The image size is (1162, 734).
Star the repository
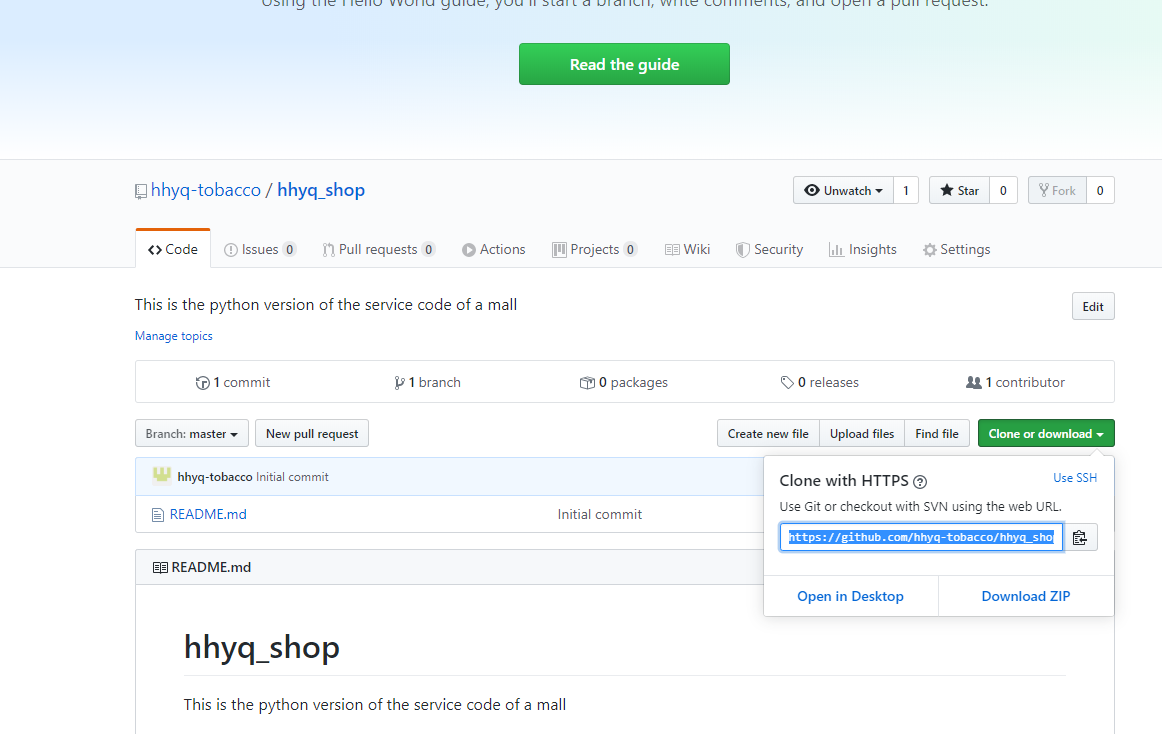[x=959, y=191]
